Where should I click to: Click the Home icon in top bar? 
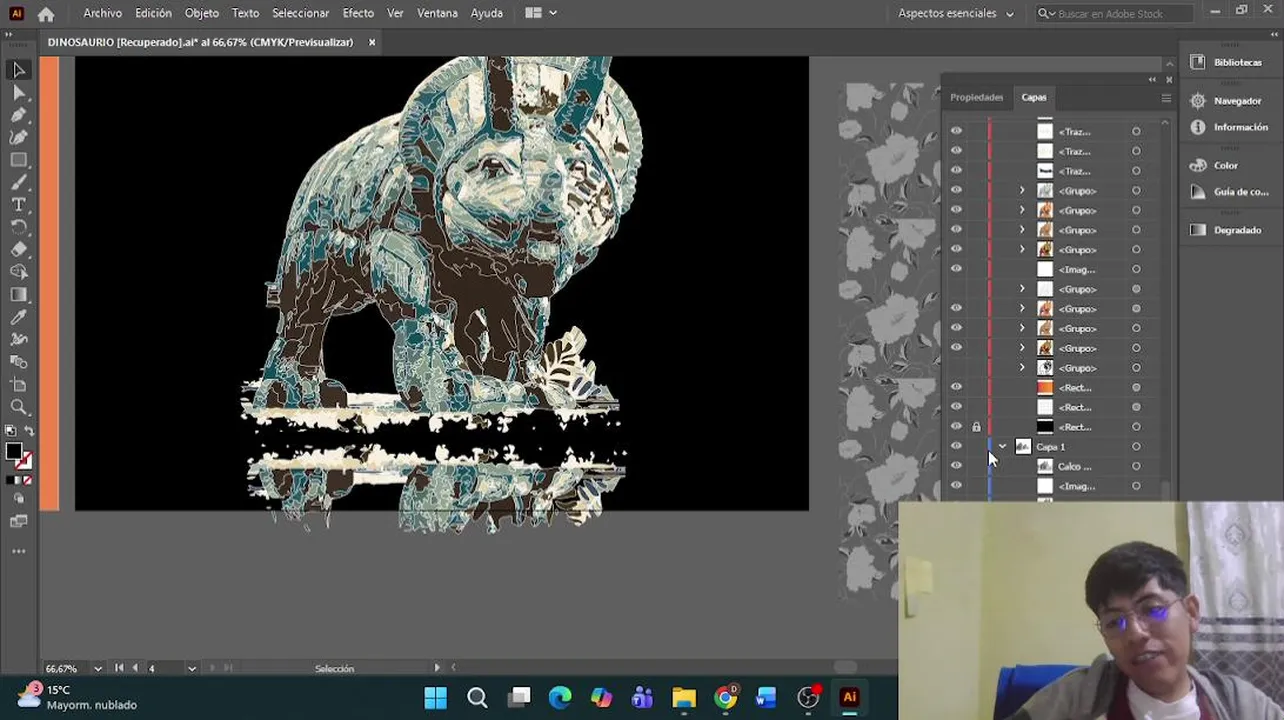(46, 14)
